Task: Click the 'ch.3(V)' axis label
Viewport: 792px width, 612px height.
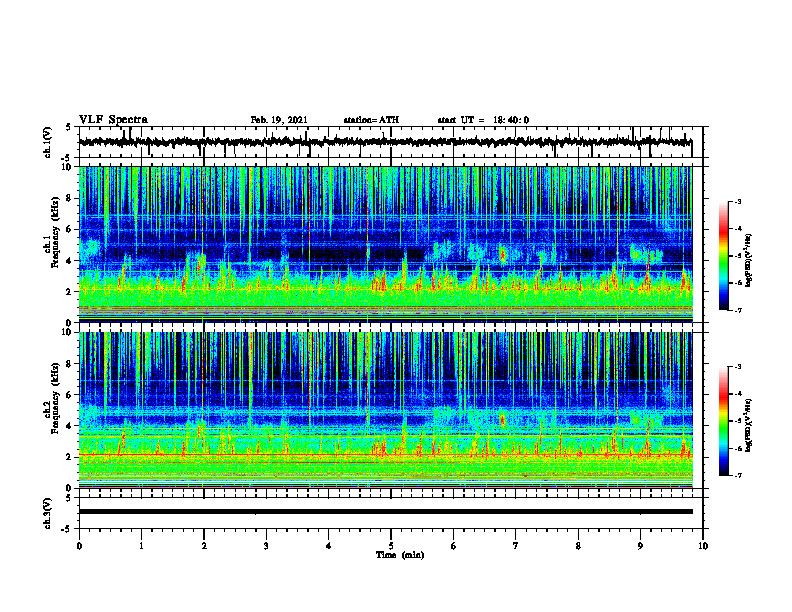Action: point(48,513)
